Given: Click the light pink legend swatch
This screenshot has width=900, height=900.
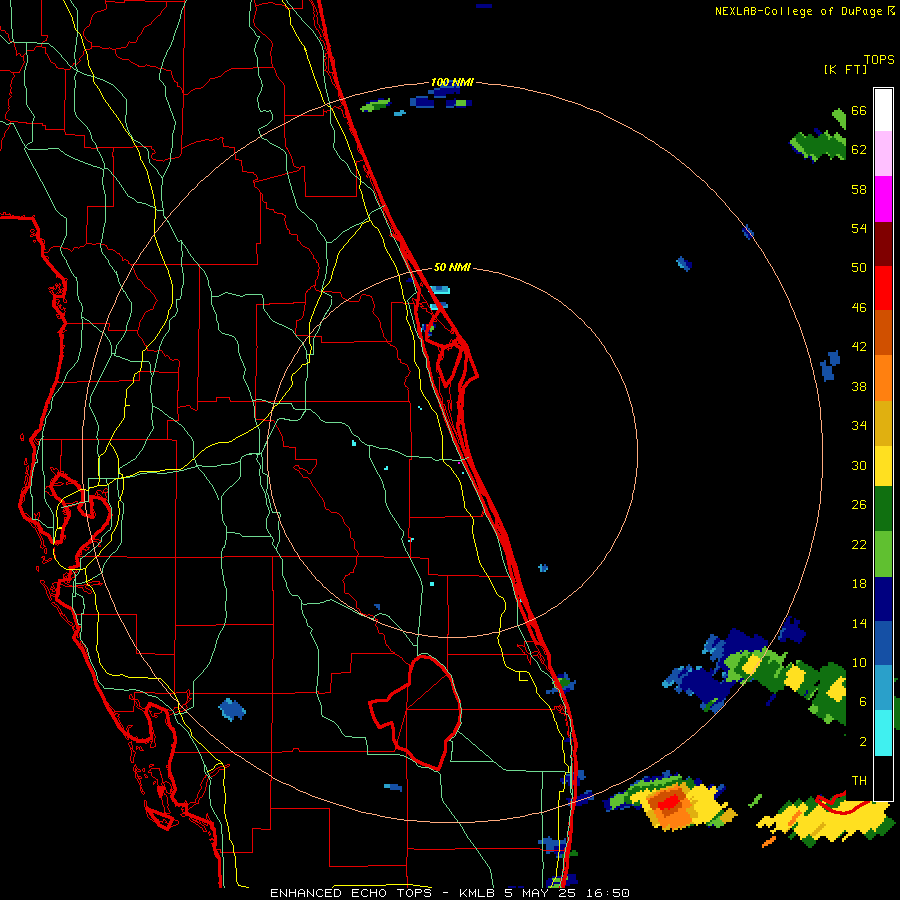Looking at the screenshot, I should pos(883,153).
